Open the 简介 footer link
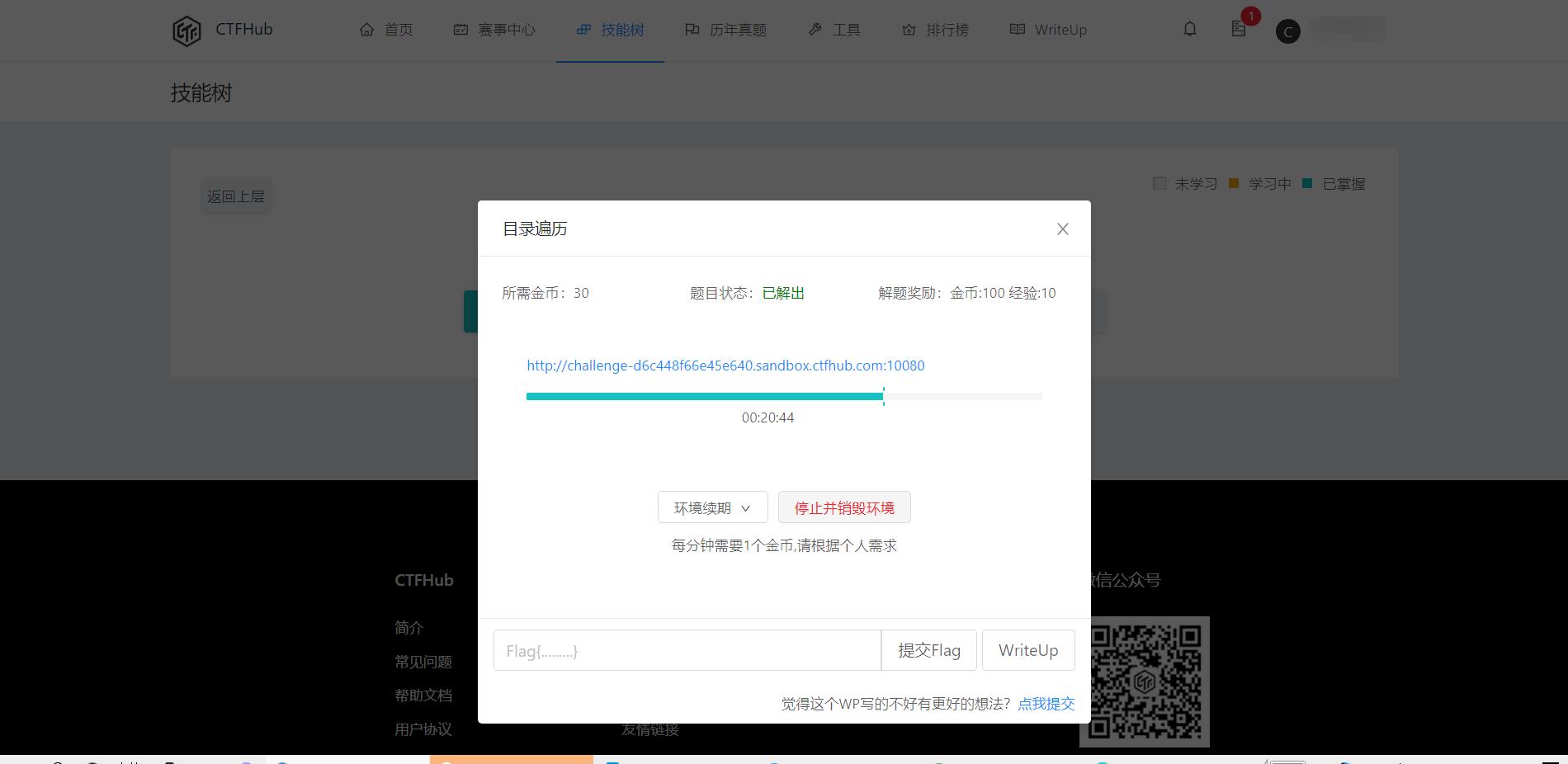This screenshot has height=764, width=1568. coord(409,628)
